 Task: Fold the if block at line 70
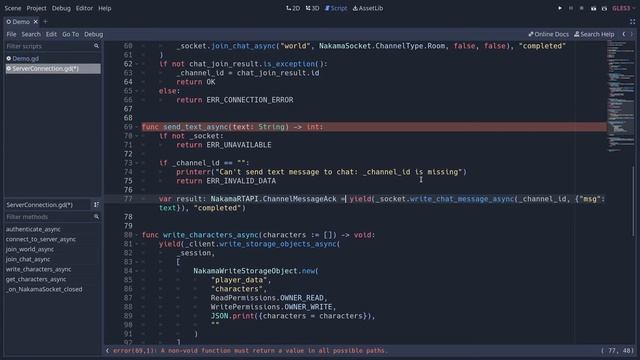point(137,136)
